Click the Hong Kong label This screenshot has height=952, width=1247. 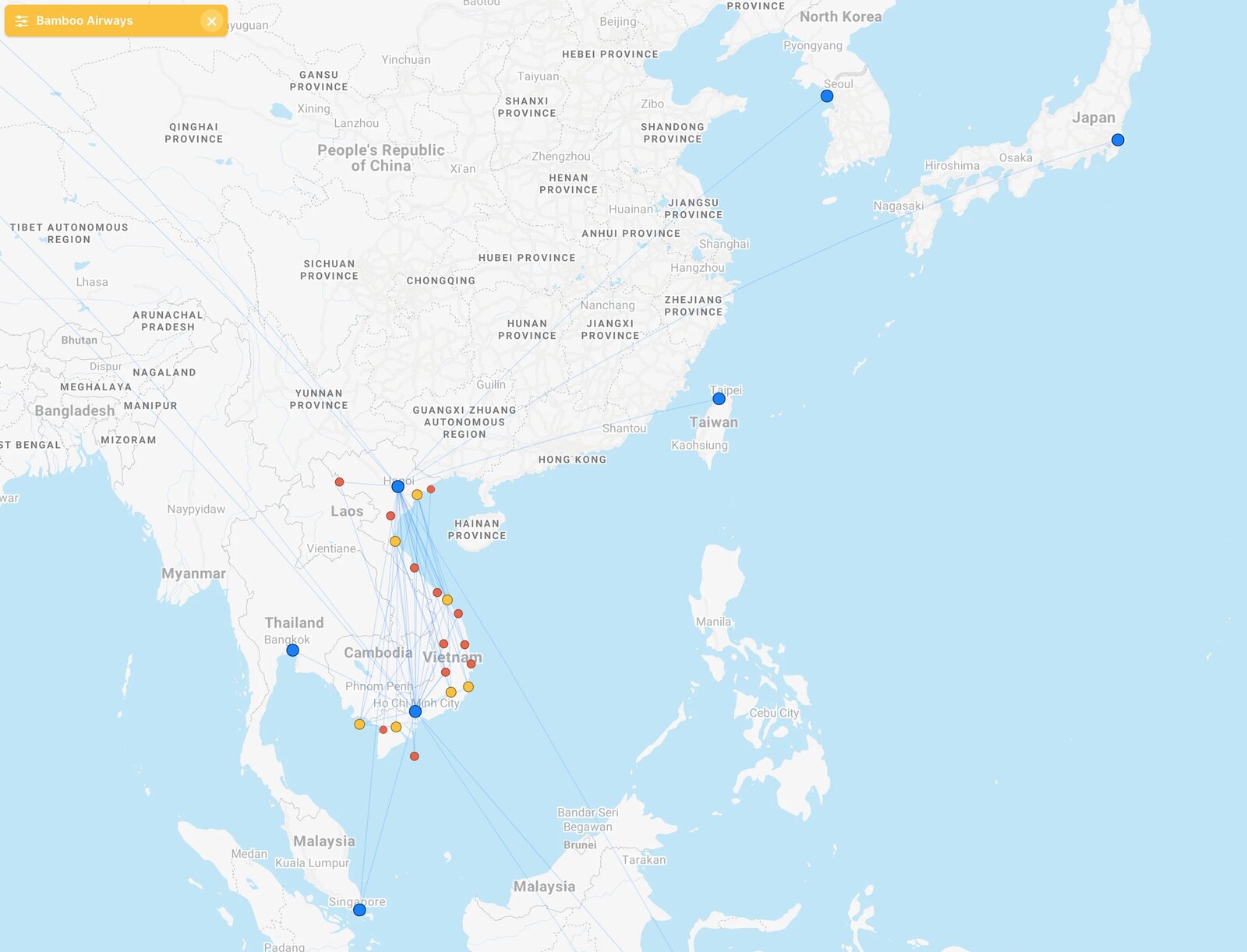[572, 460]
